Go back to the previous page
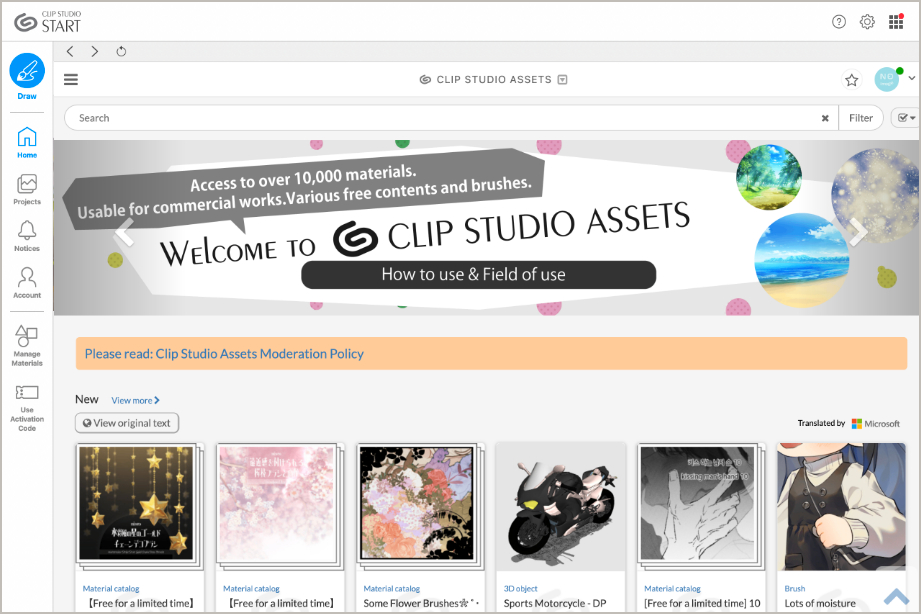921x614 pixels. [70, 51]
